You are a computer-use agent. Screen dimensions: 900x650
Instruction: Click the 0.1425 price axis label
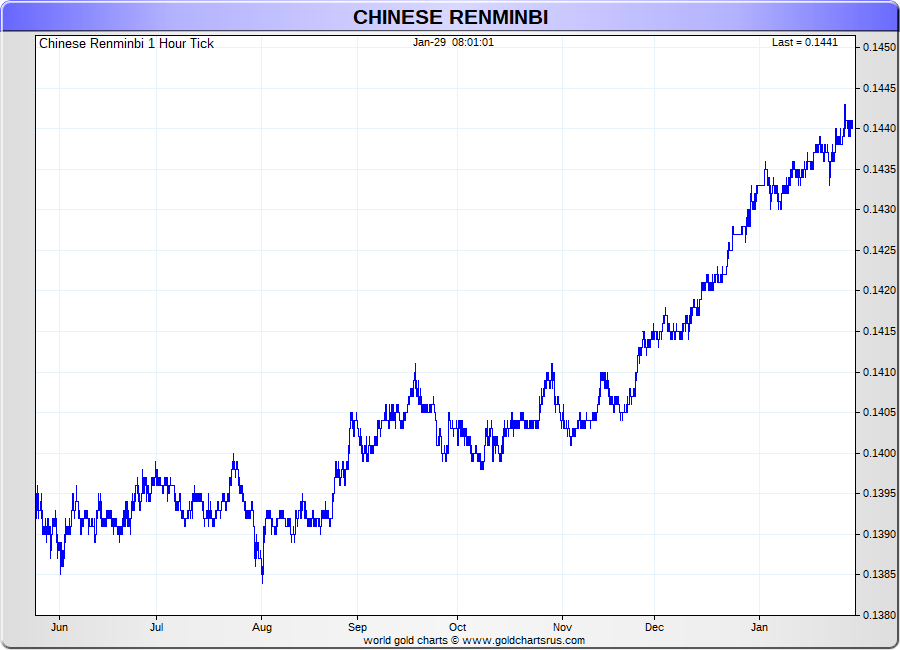point(879,251)
